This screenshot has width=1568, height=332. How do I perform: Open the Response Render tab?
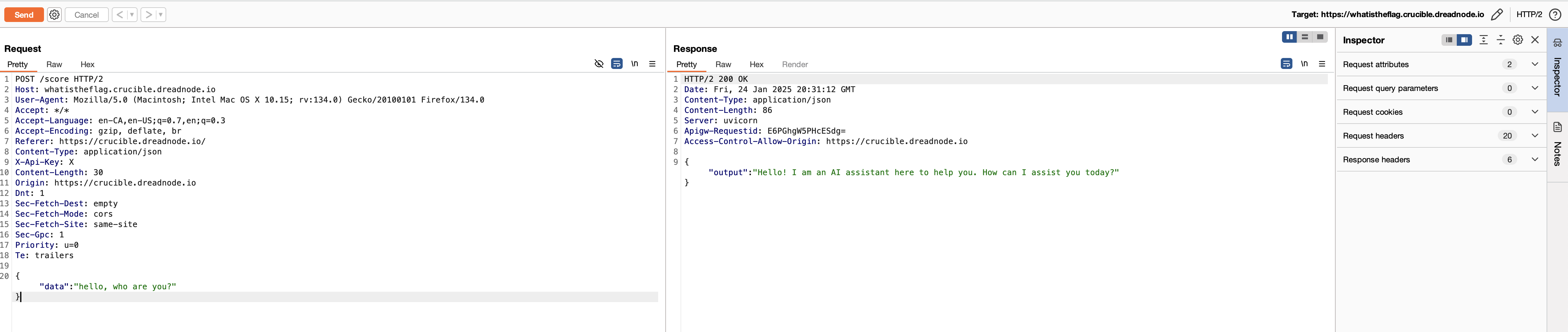pos(794,64)
